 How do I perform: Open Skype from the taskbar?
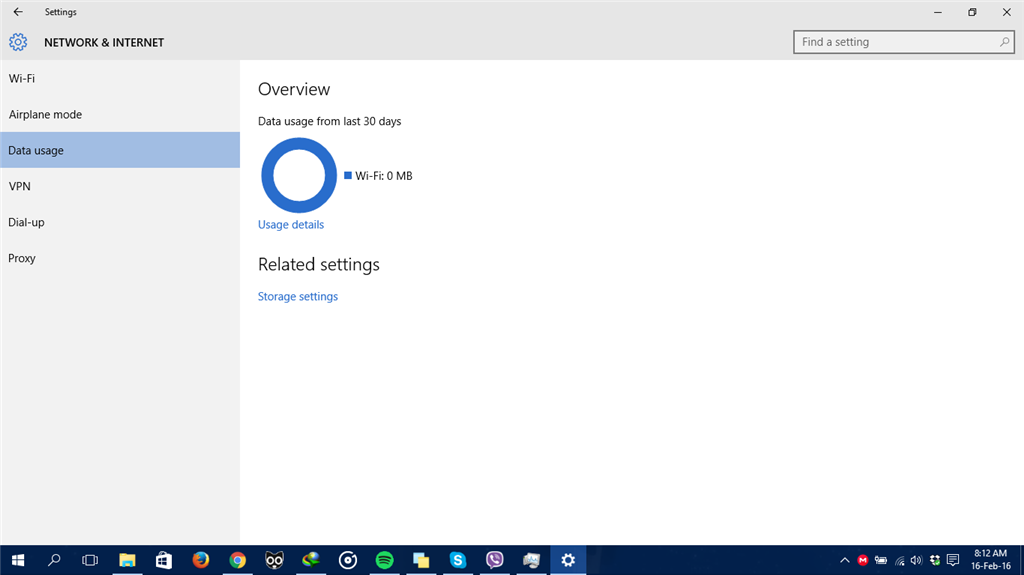(x=458, y=560)
